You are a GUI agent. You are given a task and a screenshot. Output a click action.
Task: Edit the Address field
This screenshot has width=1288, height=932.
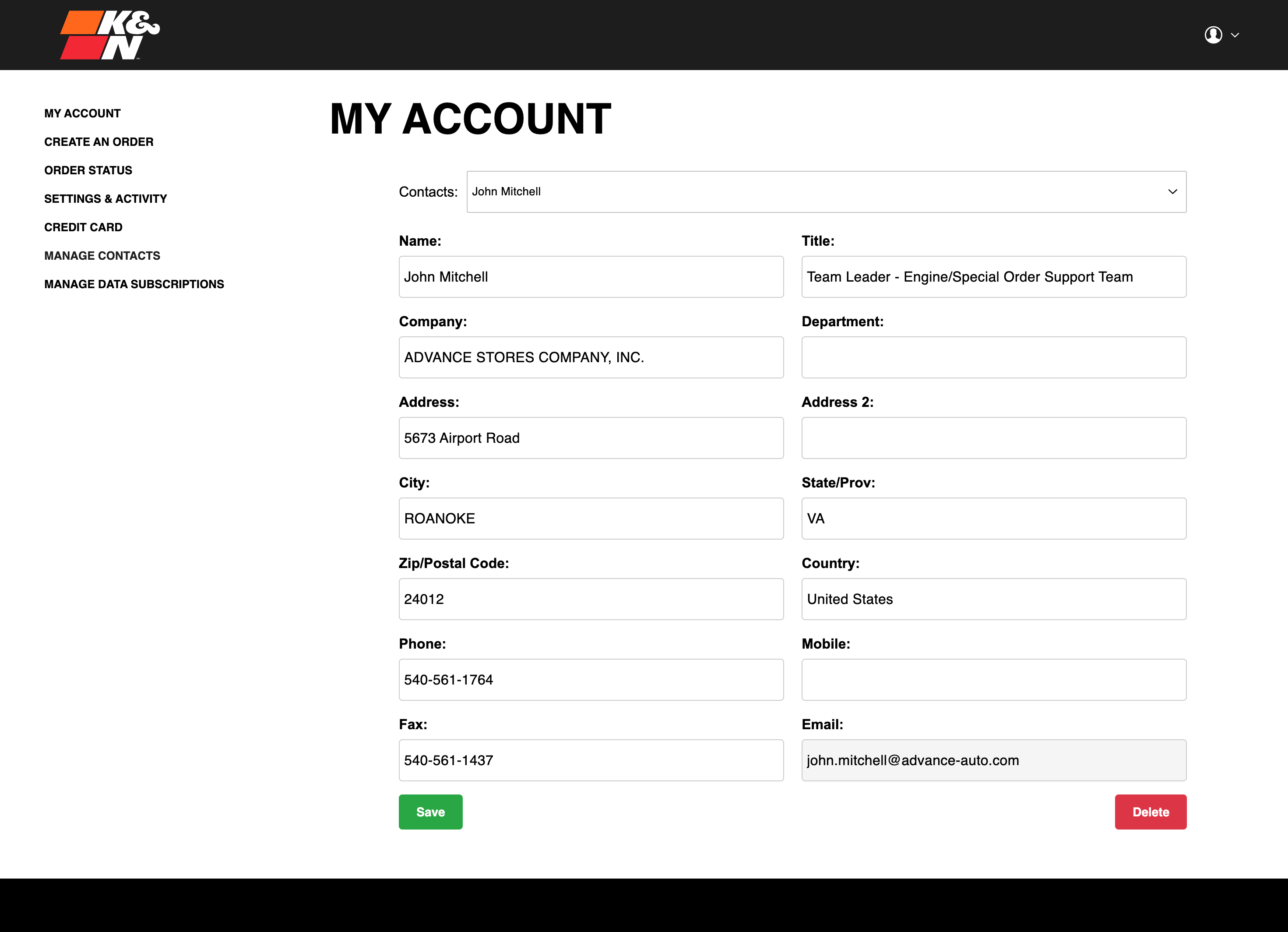point(591,438)
